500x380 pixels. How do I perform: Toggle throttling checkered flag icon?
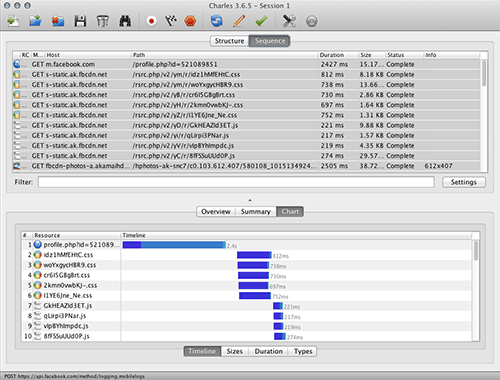click(171, 21)
